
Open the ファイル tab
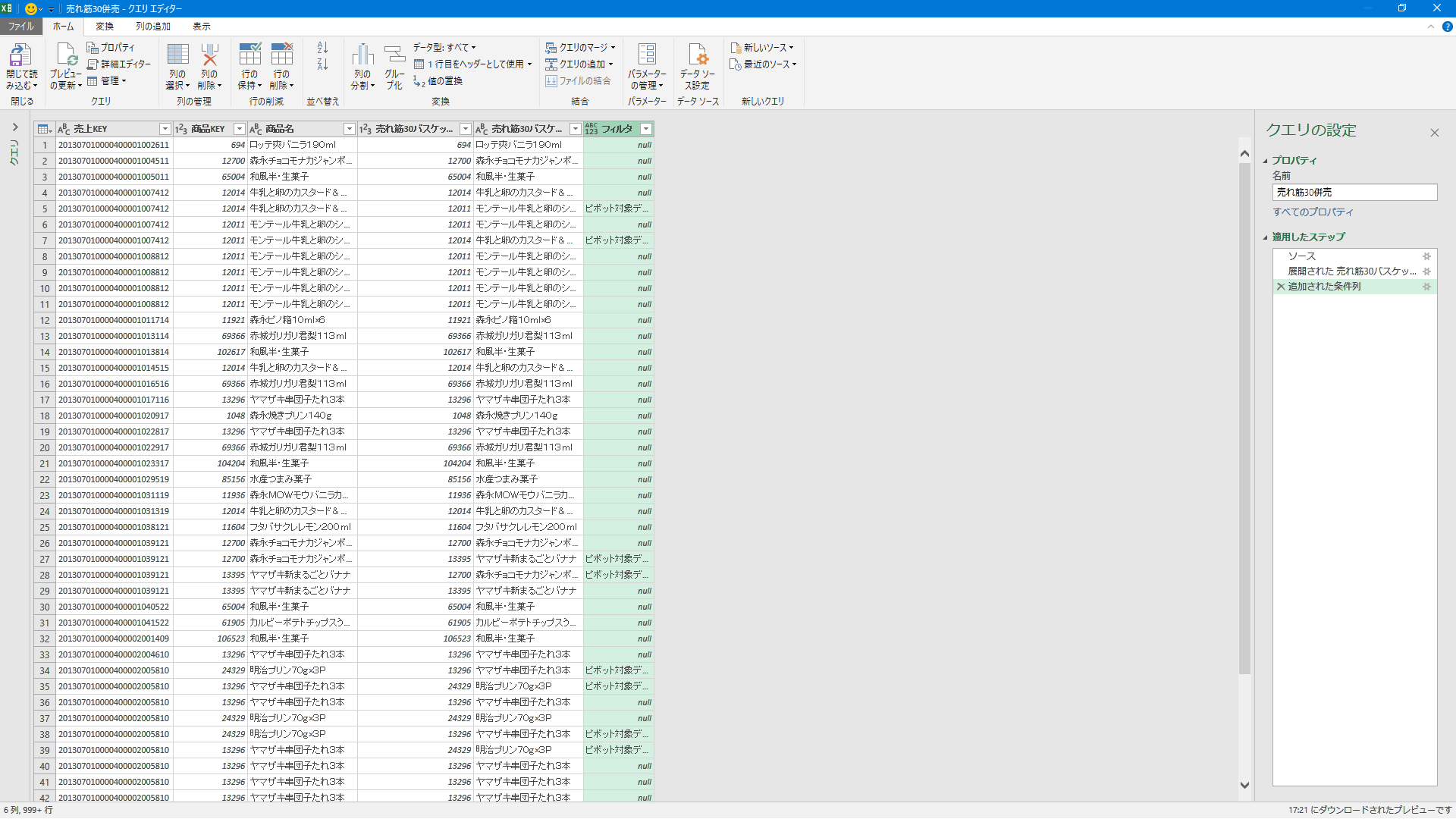(x=21, y=27)
